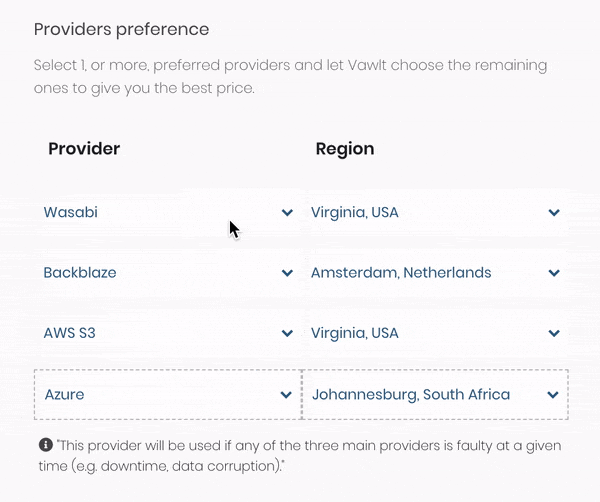Click the chevron beside Amsterdam, Netherlands
The image size is (600, 502).
(x=554, y=273)
